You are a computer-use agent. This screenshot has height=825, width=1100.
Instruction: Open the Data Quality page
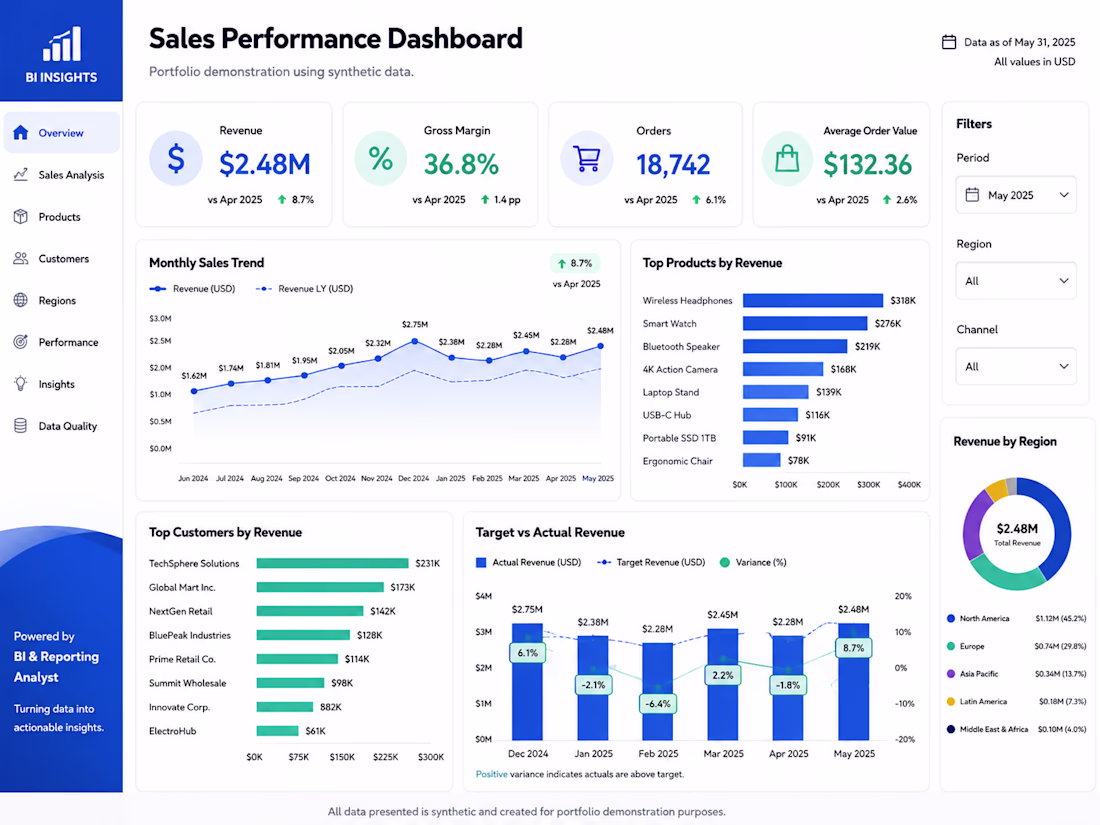click(62, 426)
